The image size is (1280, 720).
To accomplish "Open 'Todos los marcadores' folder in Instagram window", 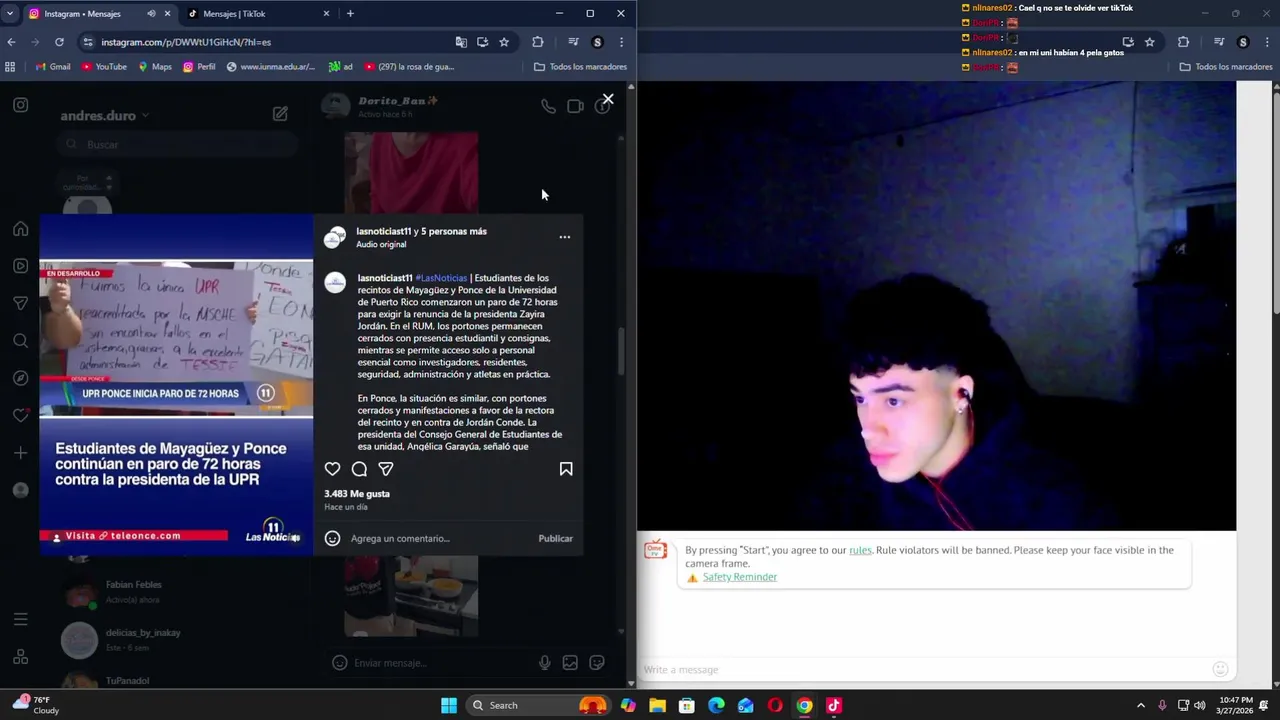I will pos(580,67).
